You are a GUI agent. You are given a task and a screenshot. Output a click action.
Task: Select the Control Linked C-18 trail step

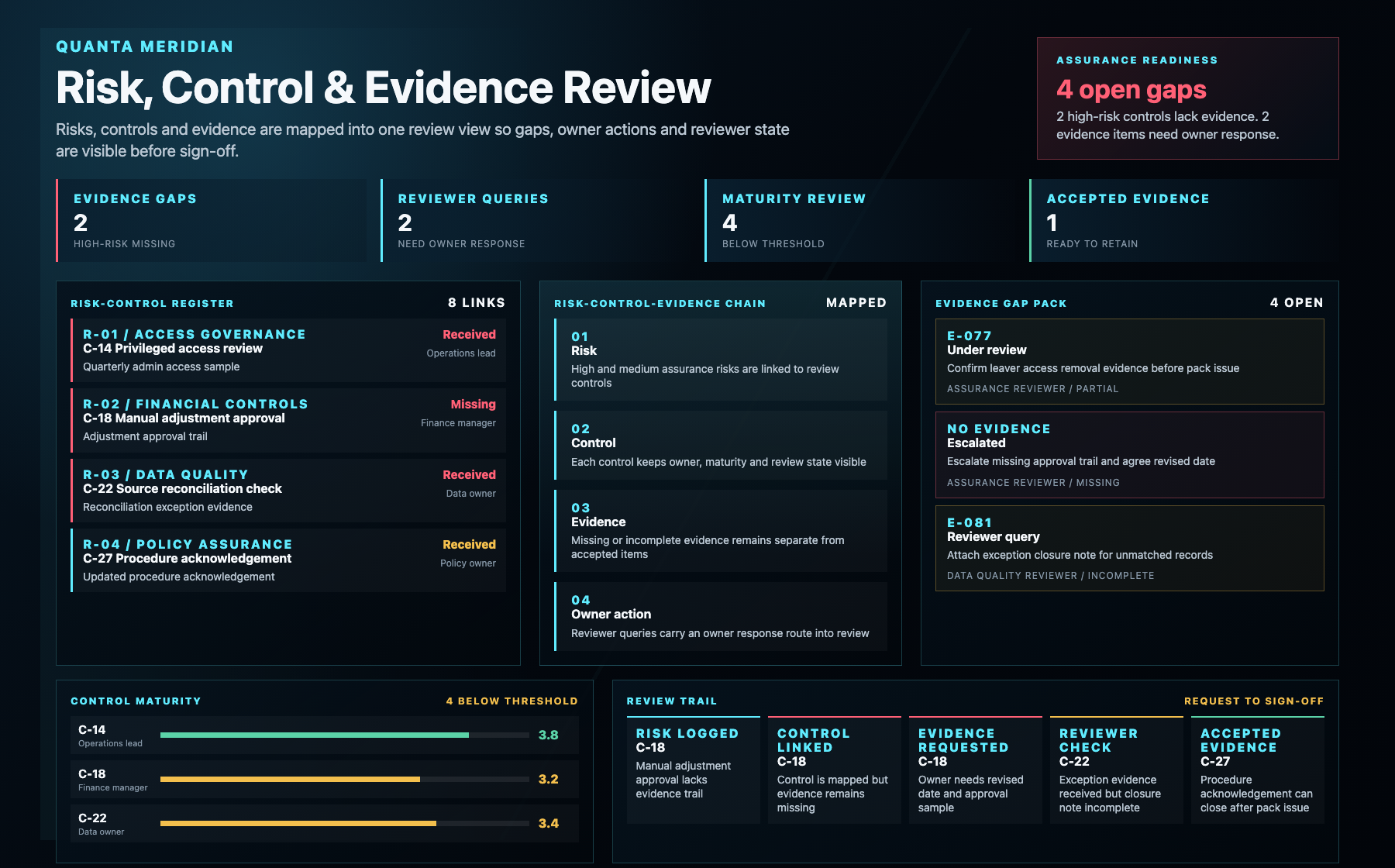835,770
